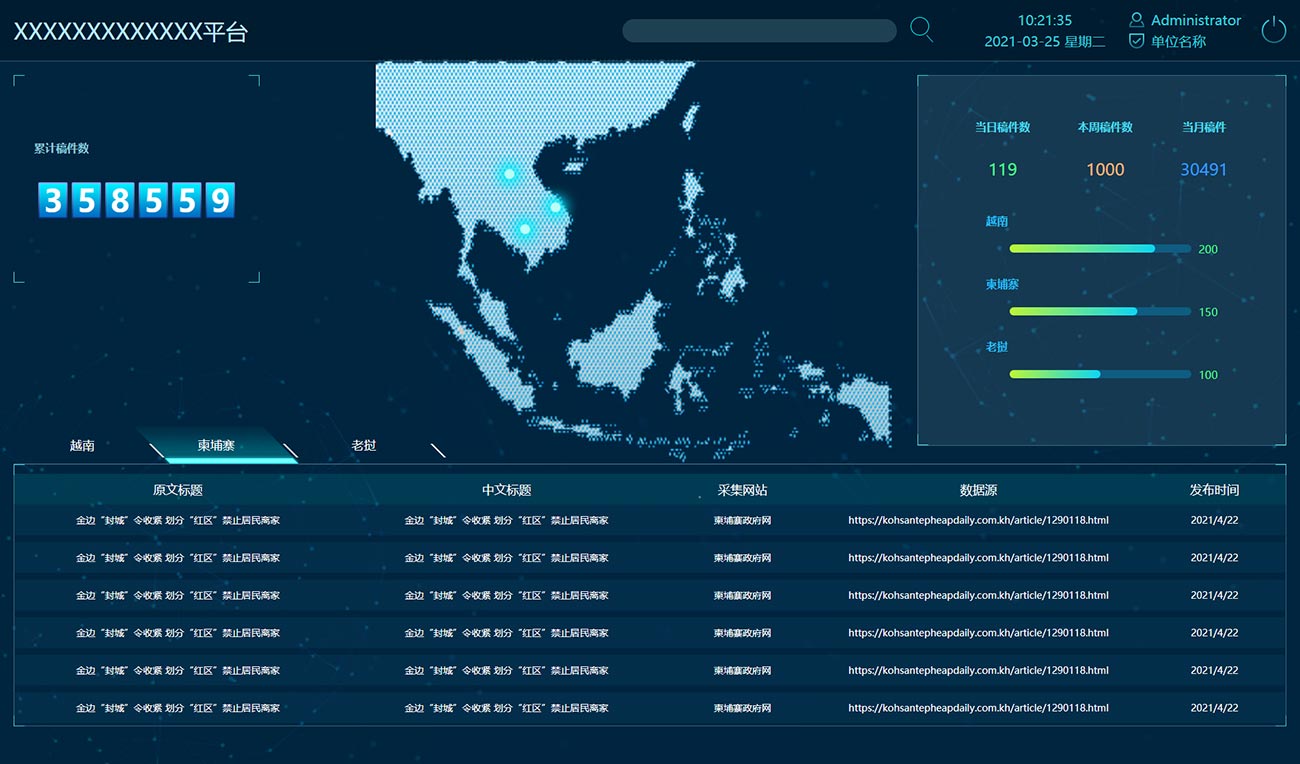Click the user avatar icon beside Administrator
This screenshot has width=1300, height=764.
tap(1136, 20)
